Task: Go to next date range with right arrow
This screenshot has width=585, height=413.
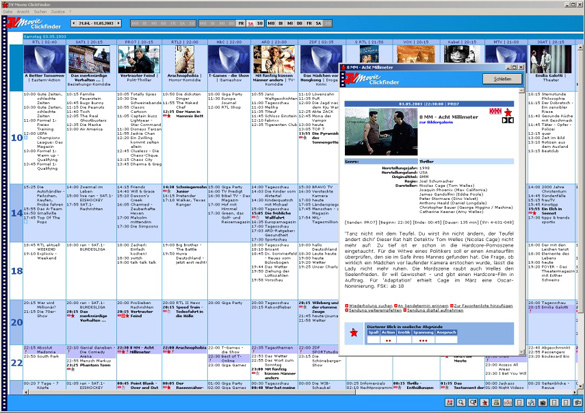Action: [118, 23]
